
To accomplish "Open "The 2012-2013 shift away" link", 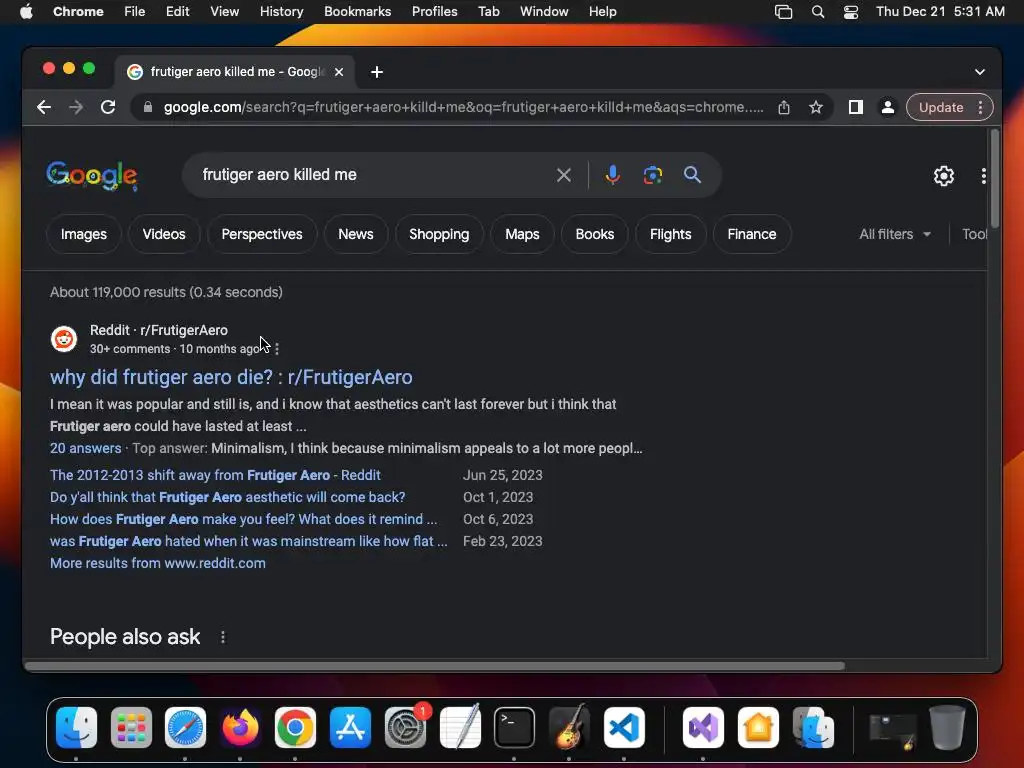I will [x=215, y=475].
